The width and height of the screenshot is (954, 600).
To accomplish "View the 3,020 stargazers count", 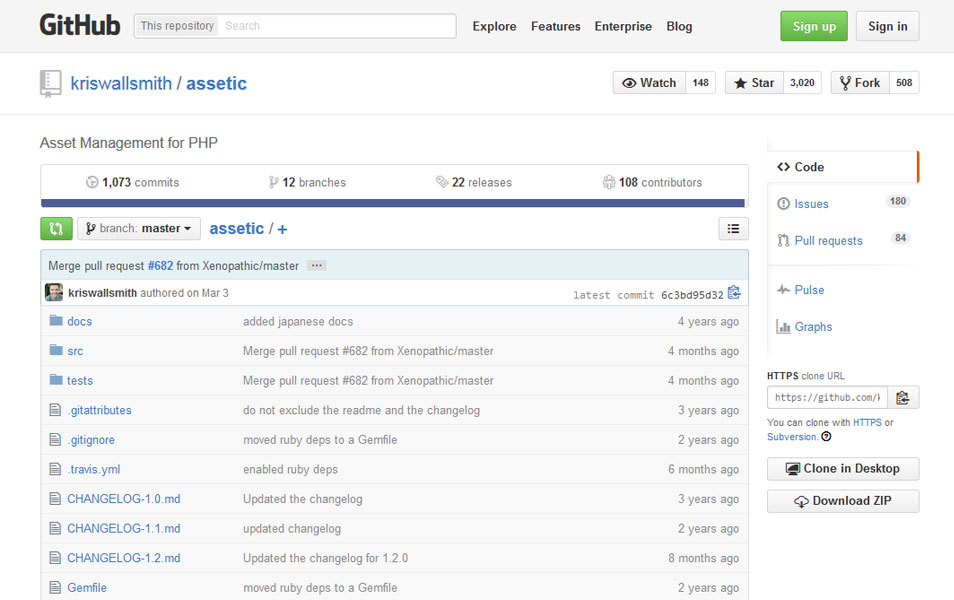I will 803,83.
